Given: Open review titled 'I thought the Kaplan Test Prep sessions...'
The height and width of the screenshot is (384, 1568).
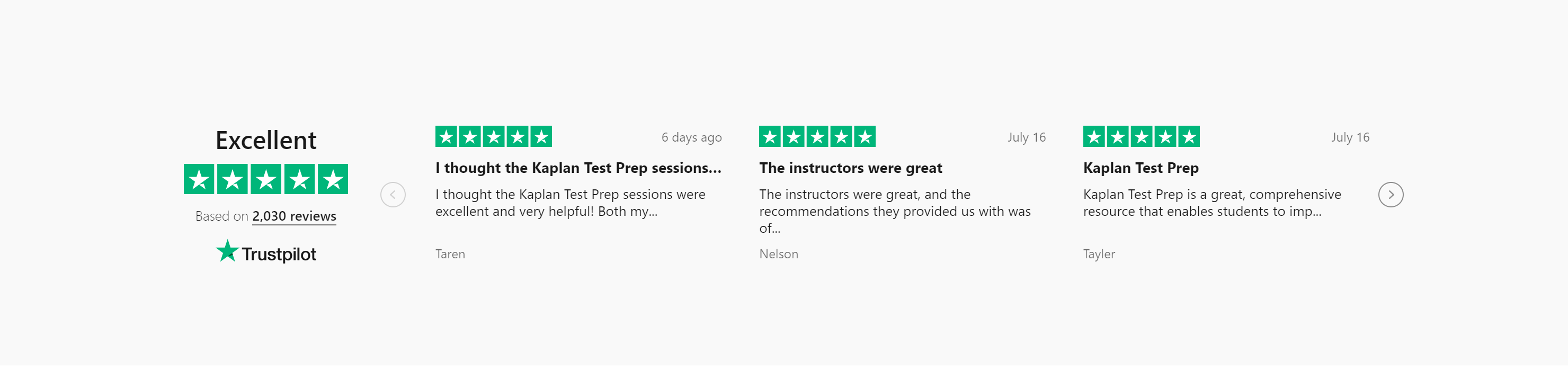Looking at the screenshot, I should pyautogui.click(x=577, y=168).
